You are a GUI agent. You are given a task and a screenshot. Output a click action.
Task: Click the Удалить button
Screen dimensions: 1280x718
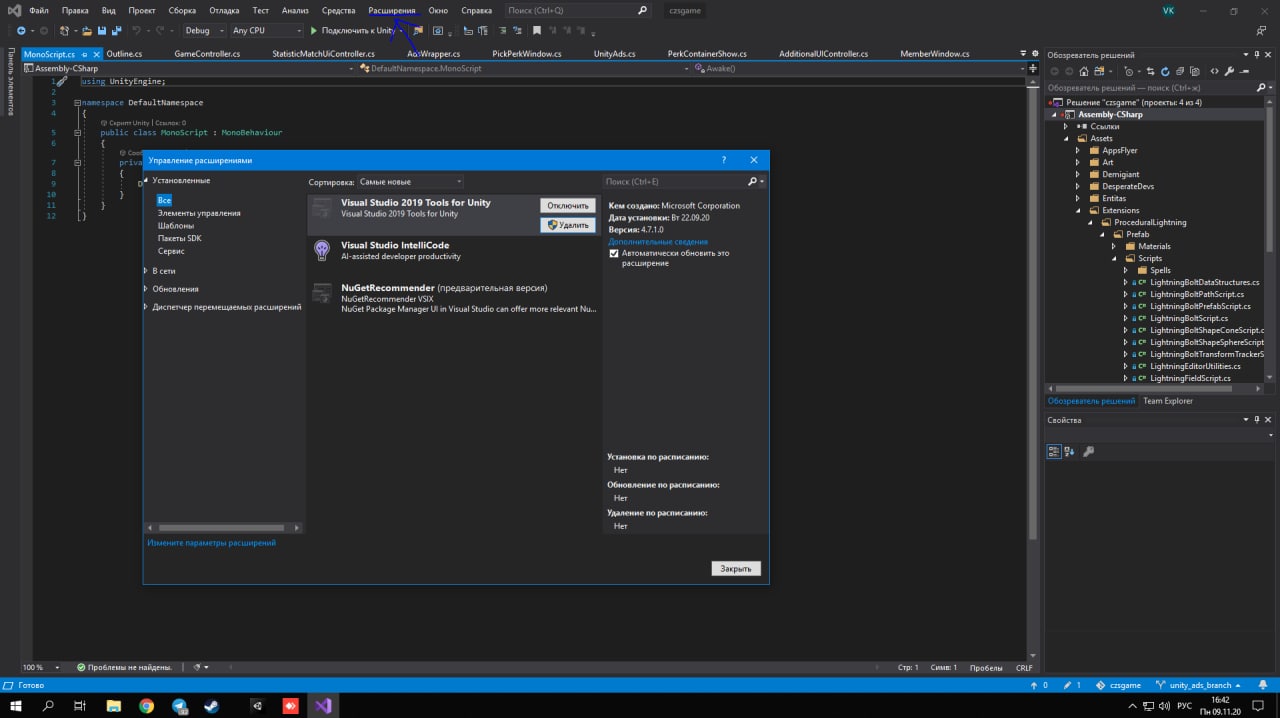click(x=568, y=225)
